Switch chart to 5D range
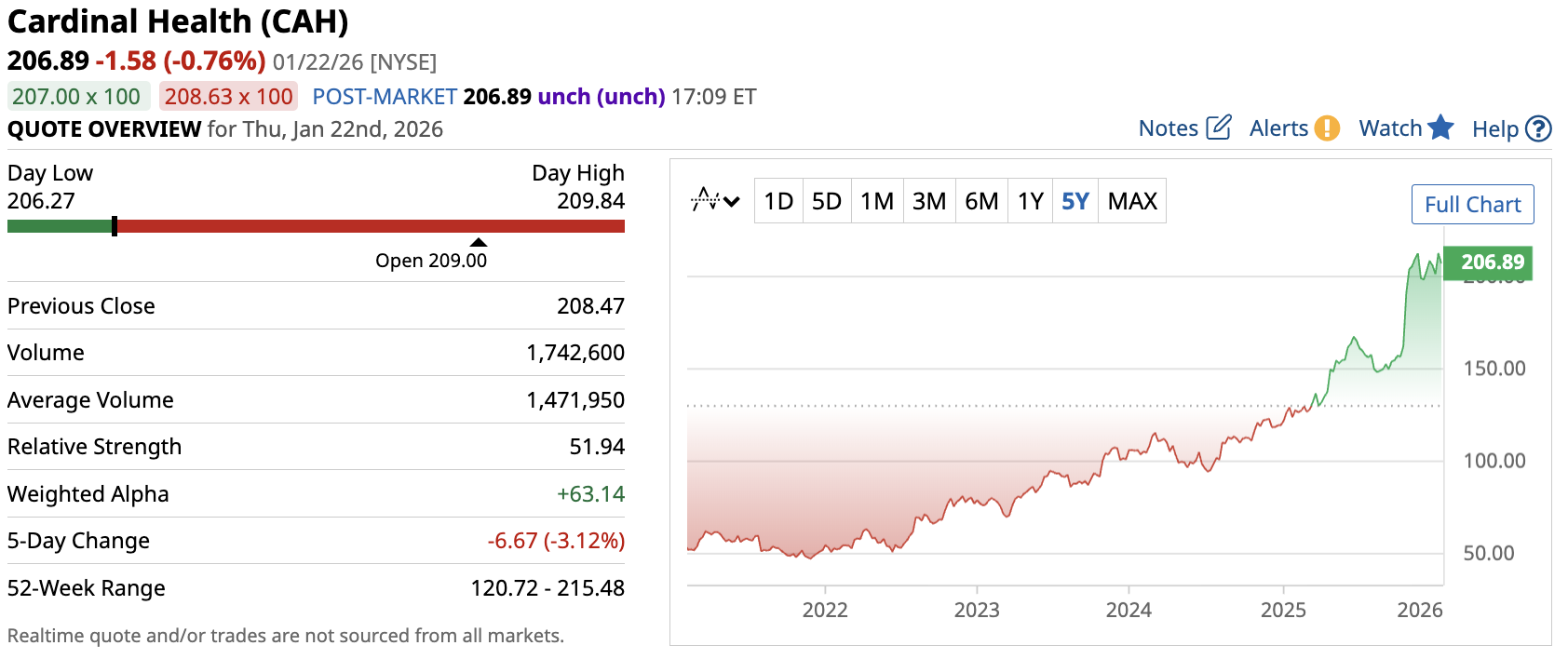The height and width of the screenshot is (659, 1568). pyautogui.click(x=827, y=201)
